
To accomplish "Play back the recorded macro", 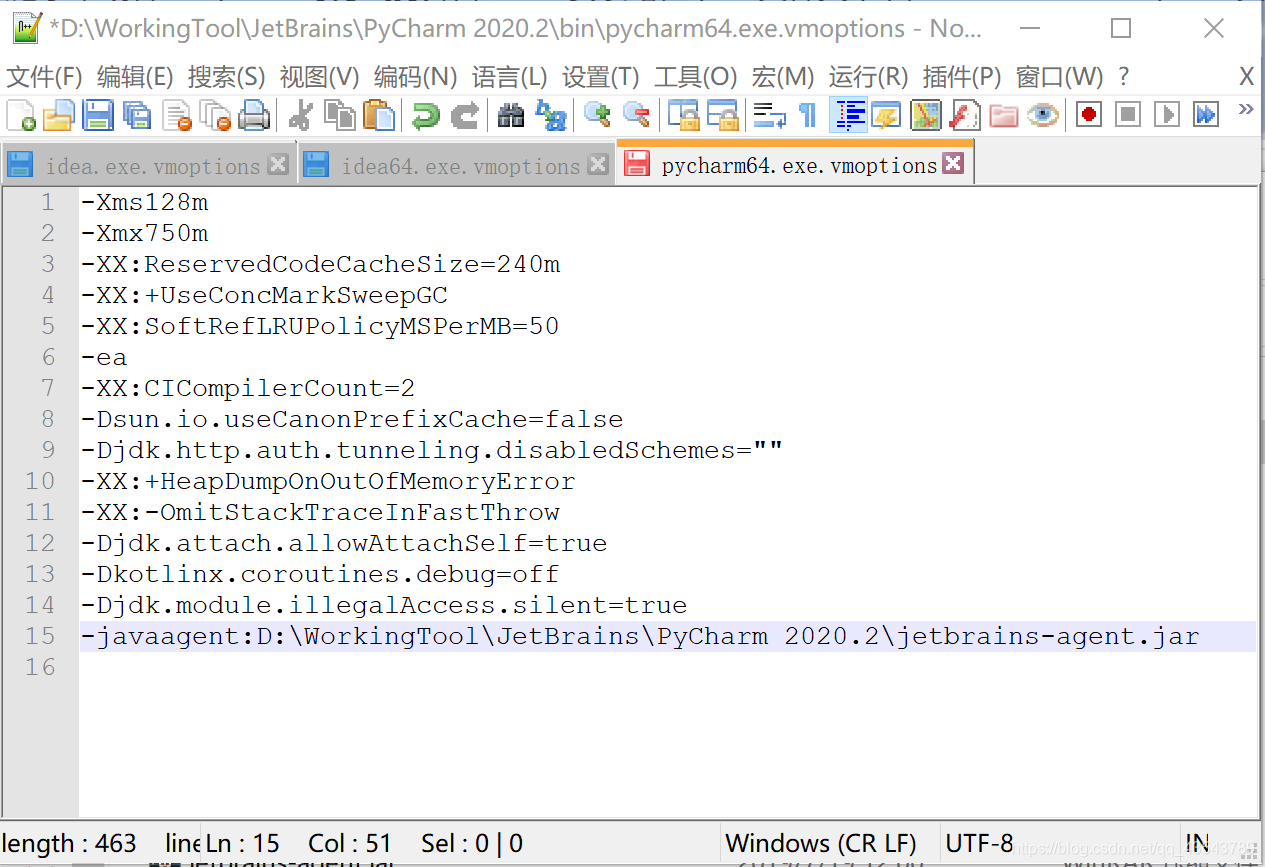I will coord(1167,115).
